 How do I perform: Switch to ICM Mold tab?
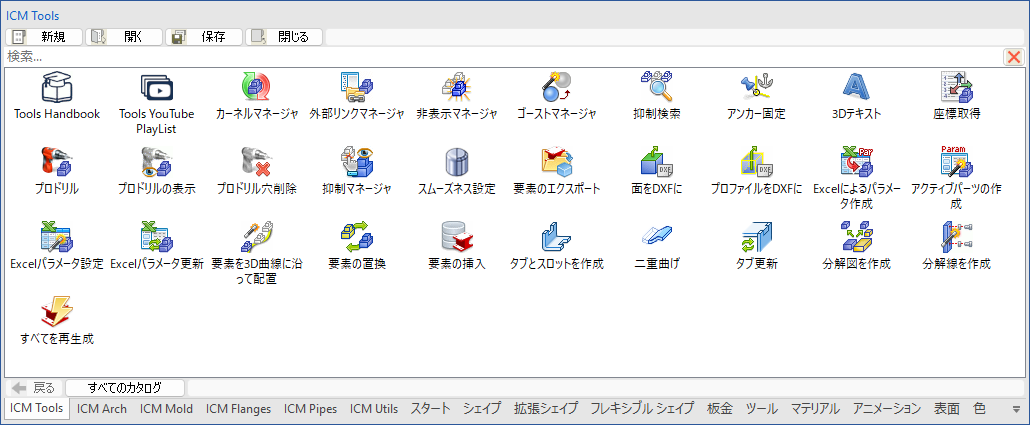pyautogui.click(x=166, y=409)
